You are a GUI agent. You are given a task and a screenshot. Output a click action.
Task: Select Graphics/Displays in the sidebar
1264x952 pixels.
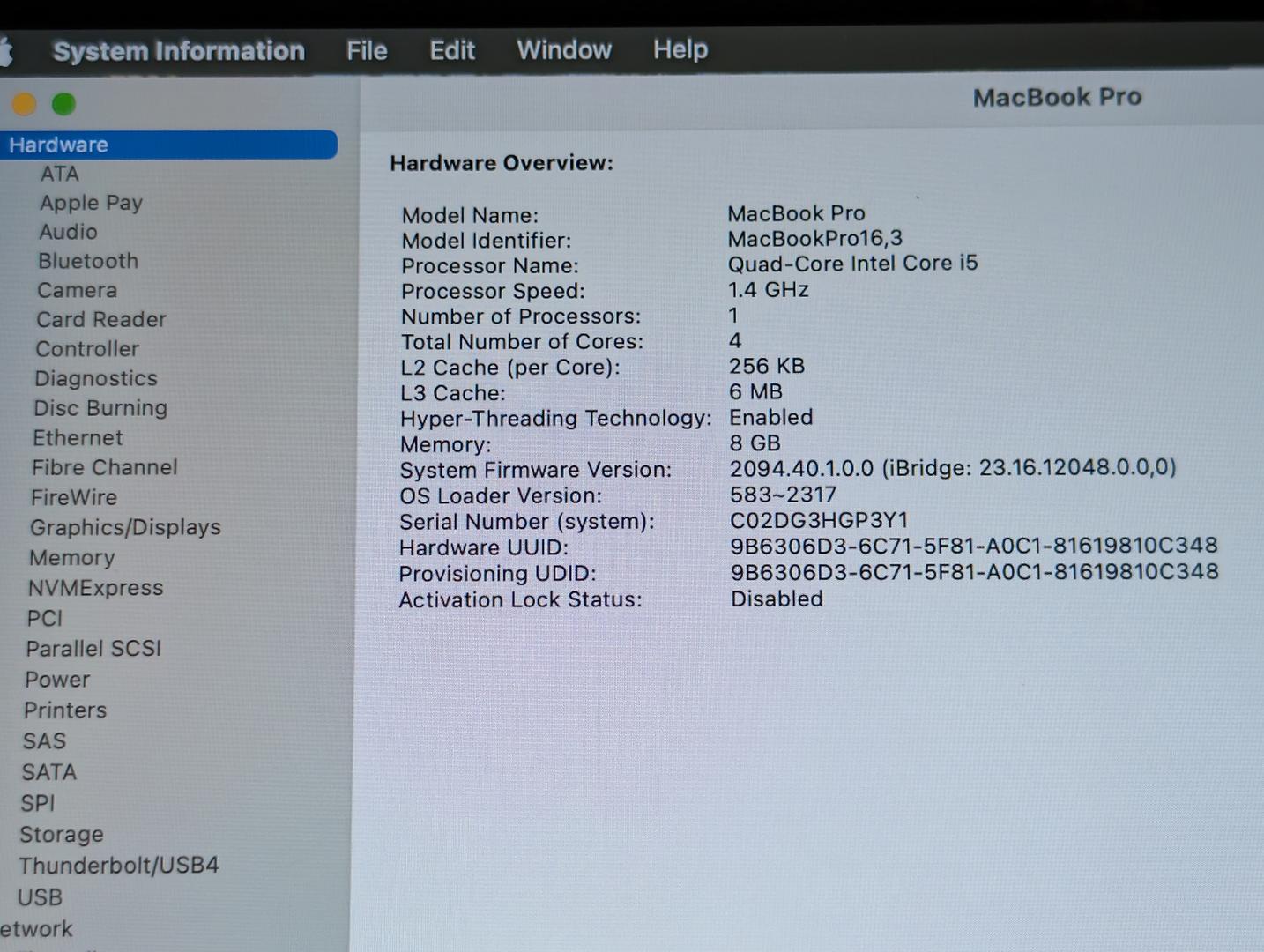[x=125, y=527]
